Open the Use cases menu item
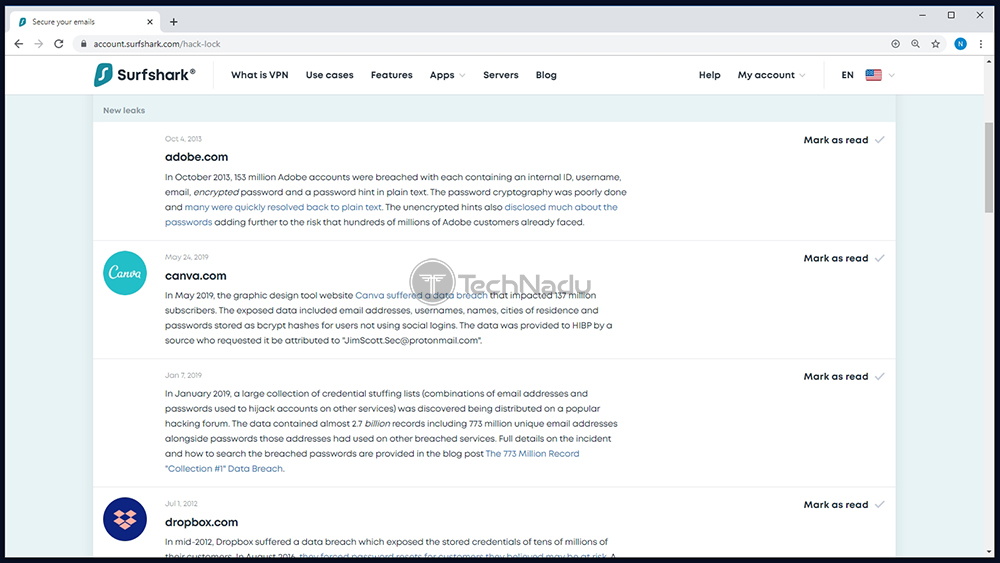The image size is (1000, 563). click(x=329, y=75)
